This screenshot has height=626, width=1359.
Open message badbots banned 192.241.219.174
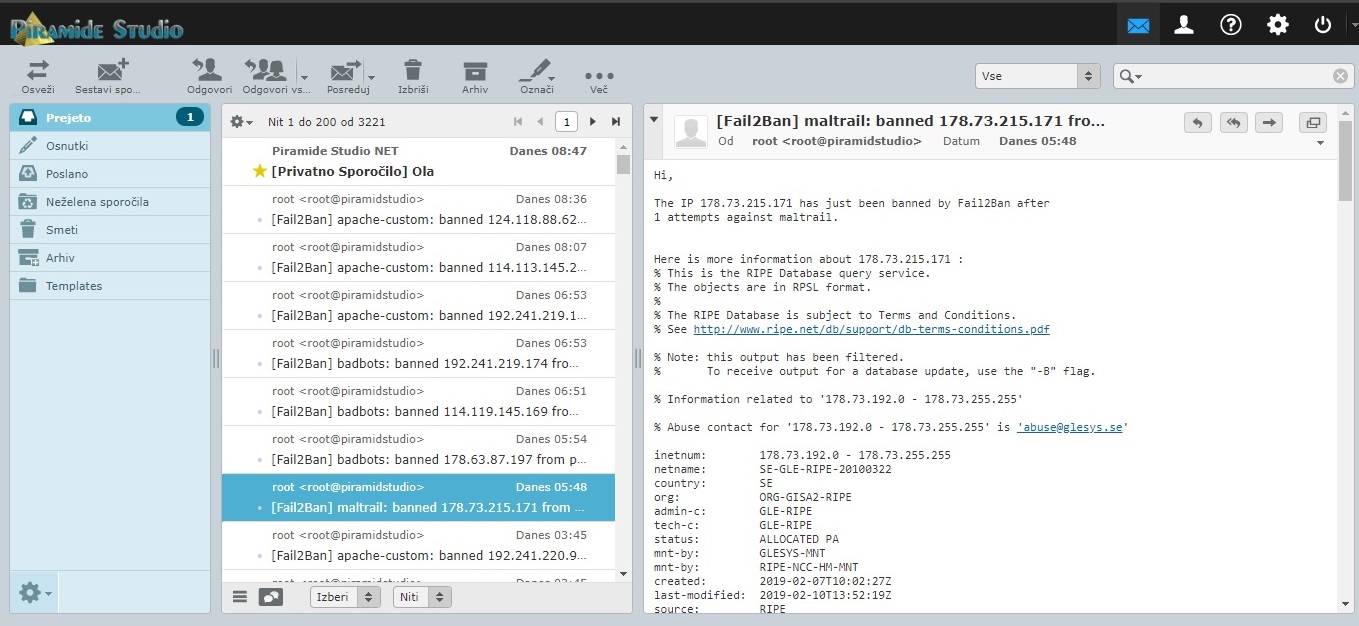418,354
